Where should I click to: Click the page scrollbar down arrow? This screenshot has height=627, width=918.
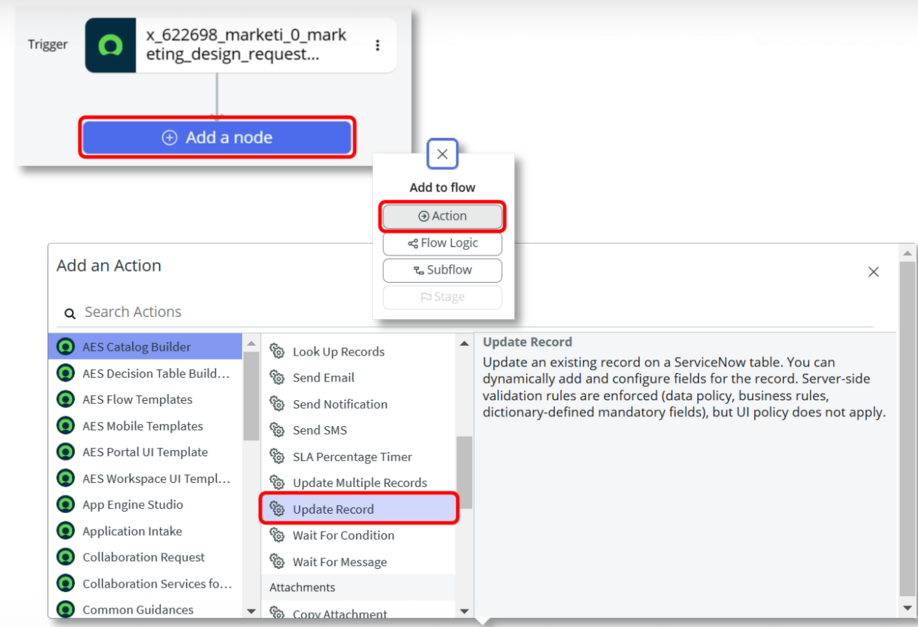point(907,608)
